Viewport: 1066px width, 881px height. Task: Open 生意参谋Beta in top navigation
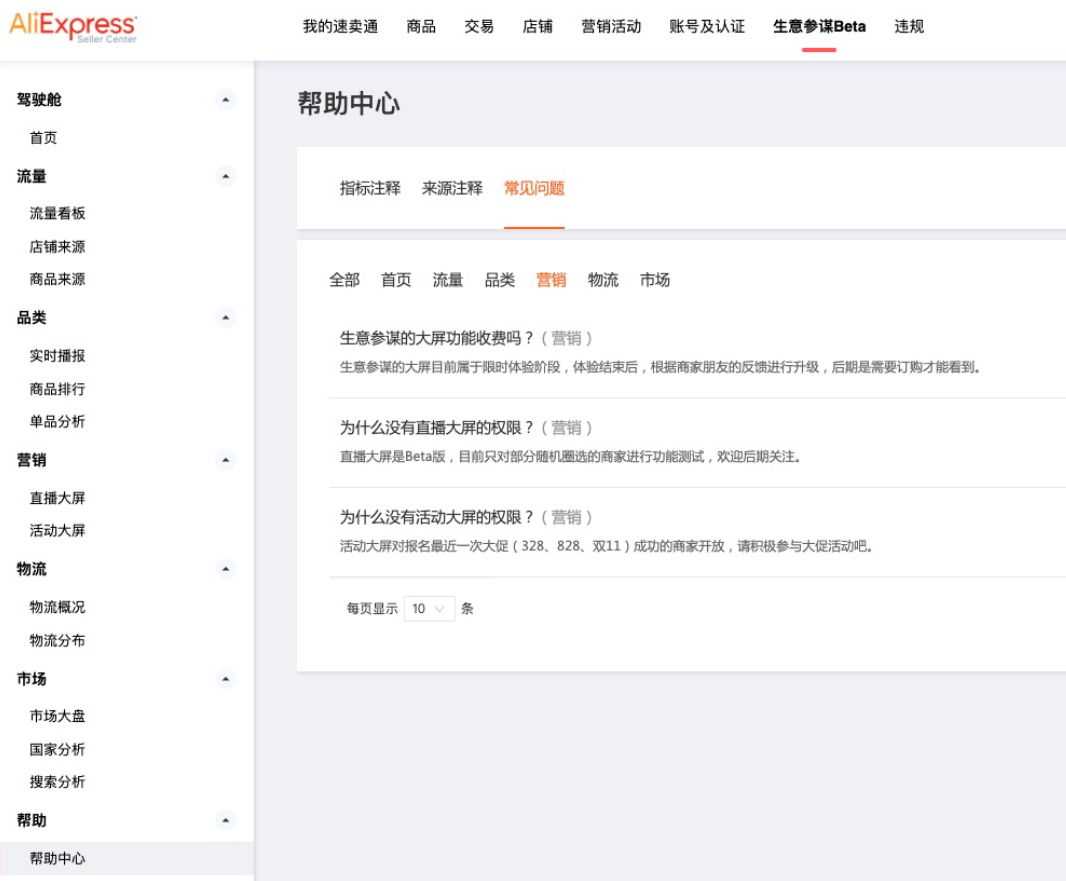click(819, 27)
